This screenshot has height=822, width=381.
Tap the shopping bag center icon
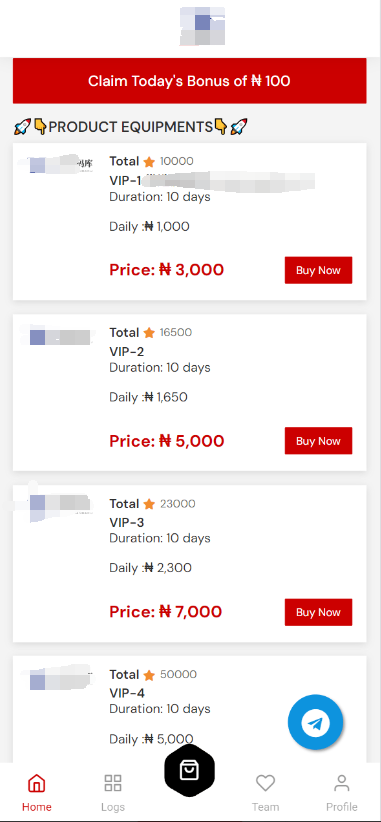[x=189, y=770]
